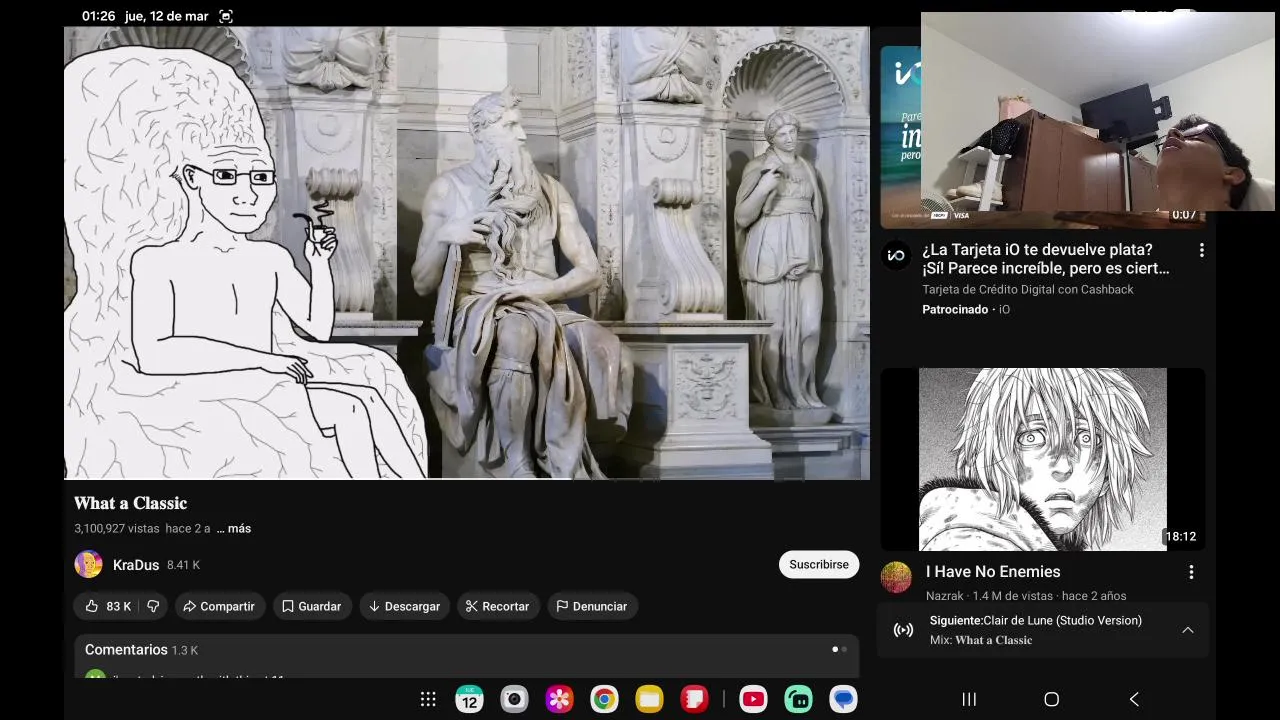Share the video with Compartir
Screen dimensions: 1280x720
[219, 606]
